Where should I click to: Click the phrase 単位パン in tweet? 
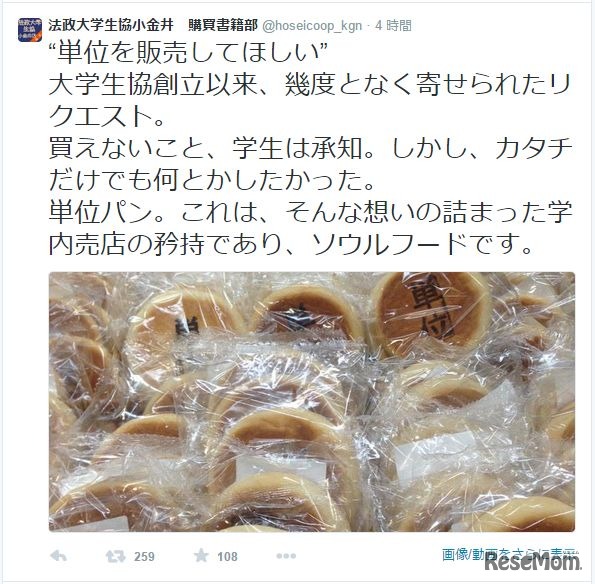click(101, 213)
